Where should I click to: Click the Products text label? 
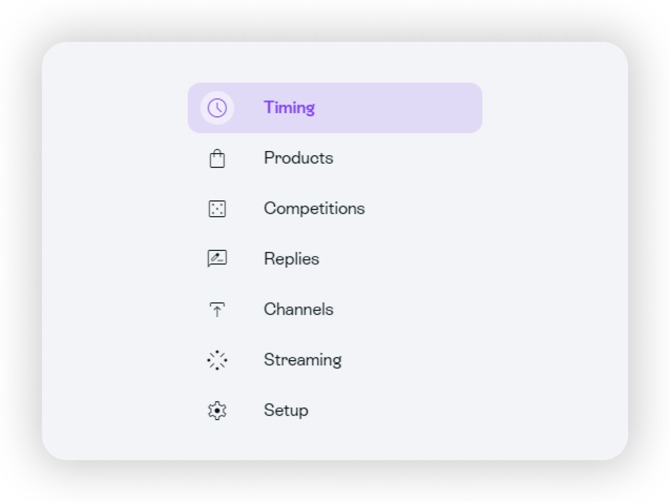pos(298,158)
